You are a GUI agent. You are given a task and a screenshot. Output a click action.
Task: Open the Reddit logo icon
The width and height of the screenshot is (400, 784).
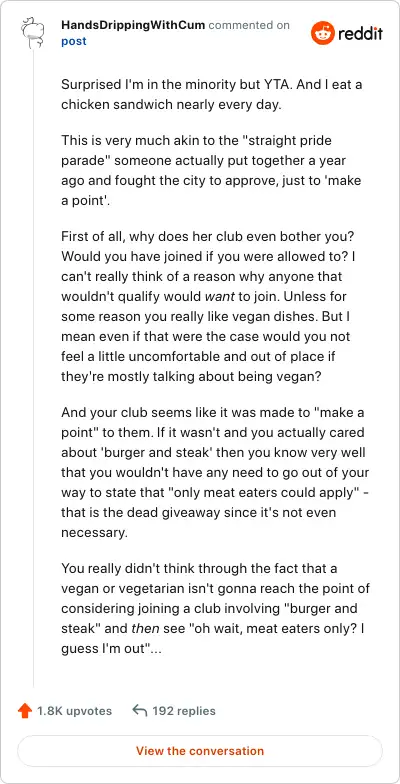pyautogui.click(x=322, y=33)
